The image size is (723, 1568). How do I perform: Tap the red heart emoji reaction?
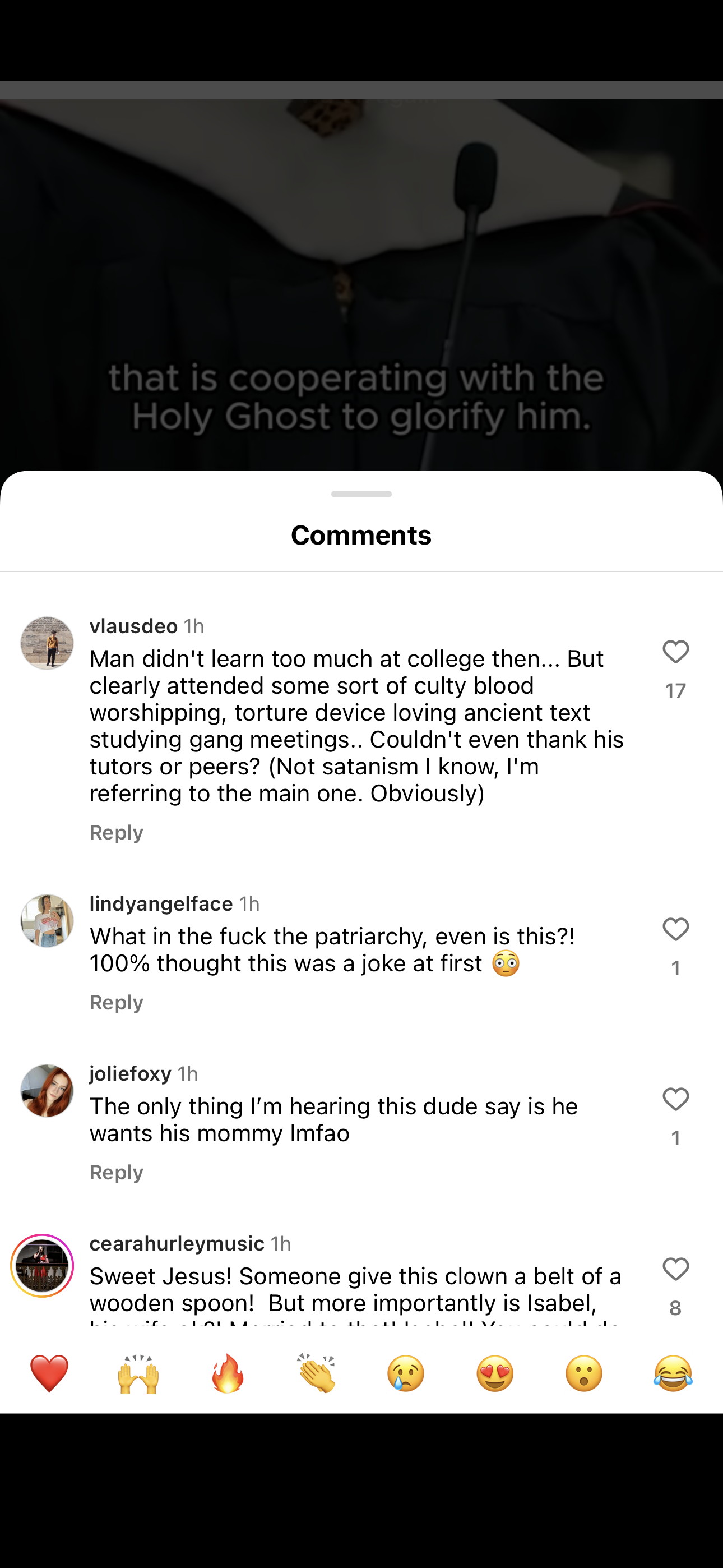click(49, 1374)
